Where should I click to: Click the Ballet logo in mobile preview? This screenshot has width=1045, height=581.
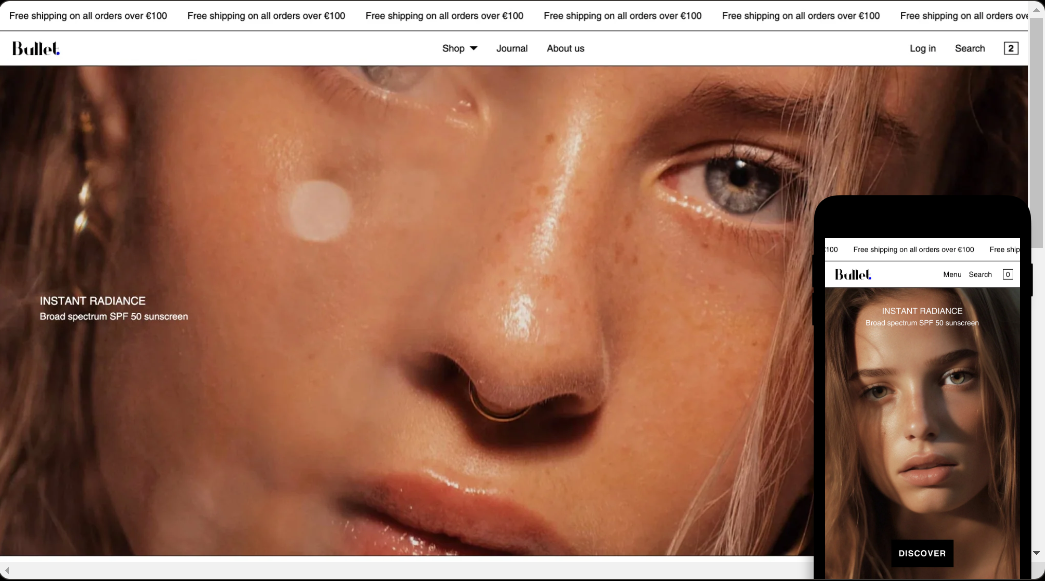tap(853, 275)
